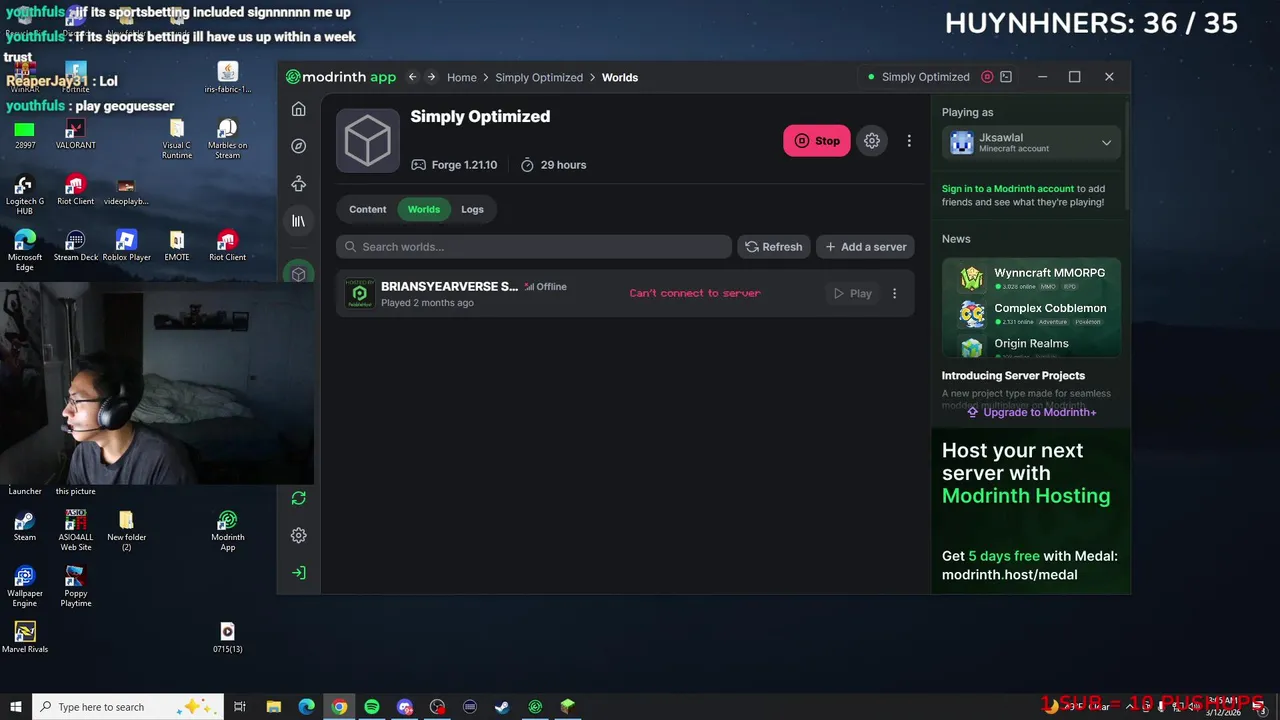
Task: Click the Simply Optimized instance cube thumbnail
Action: [x=368, y=141]
